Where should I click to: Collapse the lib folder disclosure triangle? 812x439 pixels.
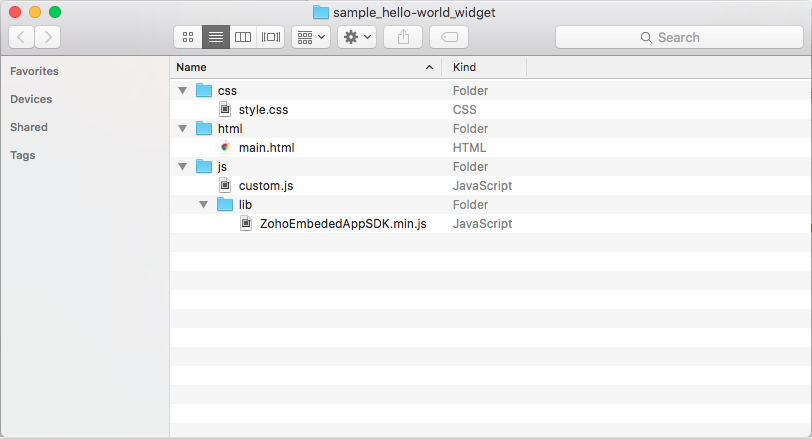click(x=203, y=205)
